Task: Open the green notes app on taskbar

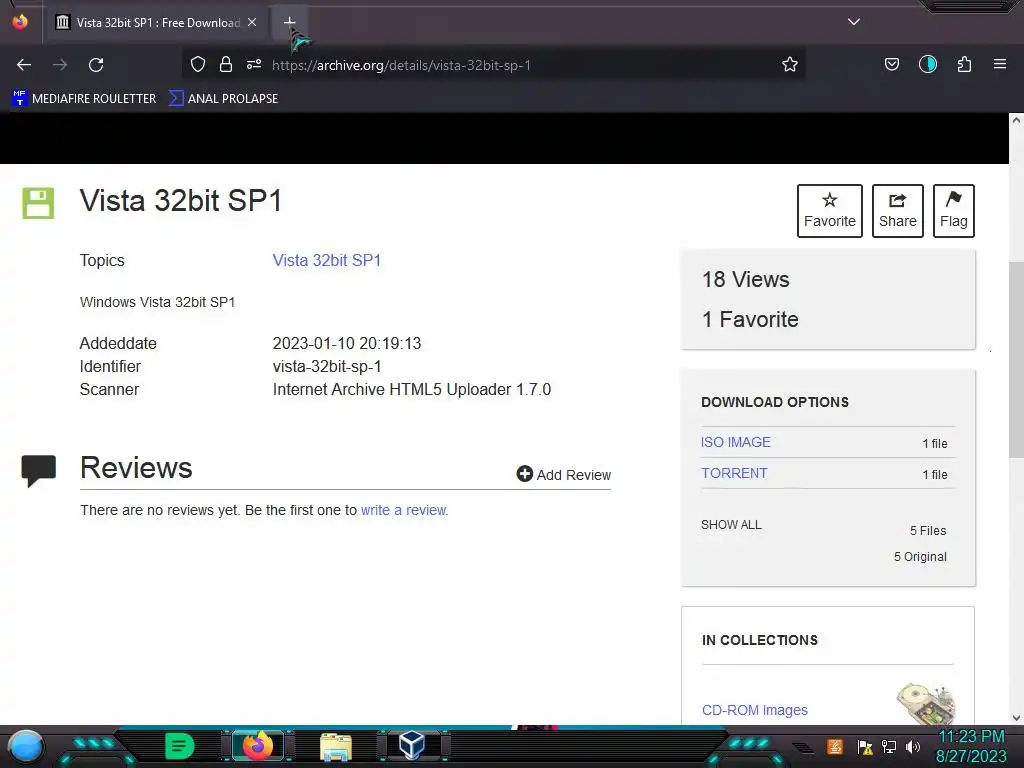Action: pyautogui.click(x=180, y=746)
